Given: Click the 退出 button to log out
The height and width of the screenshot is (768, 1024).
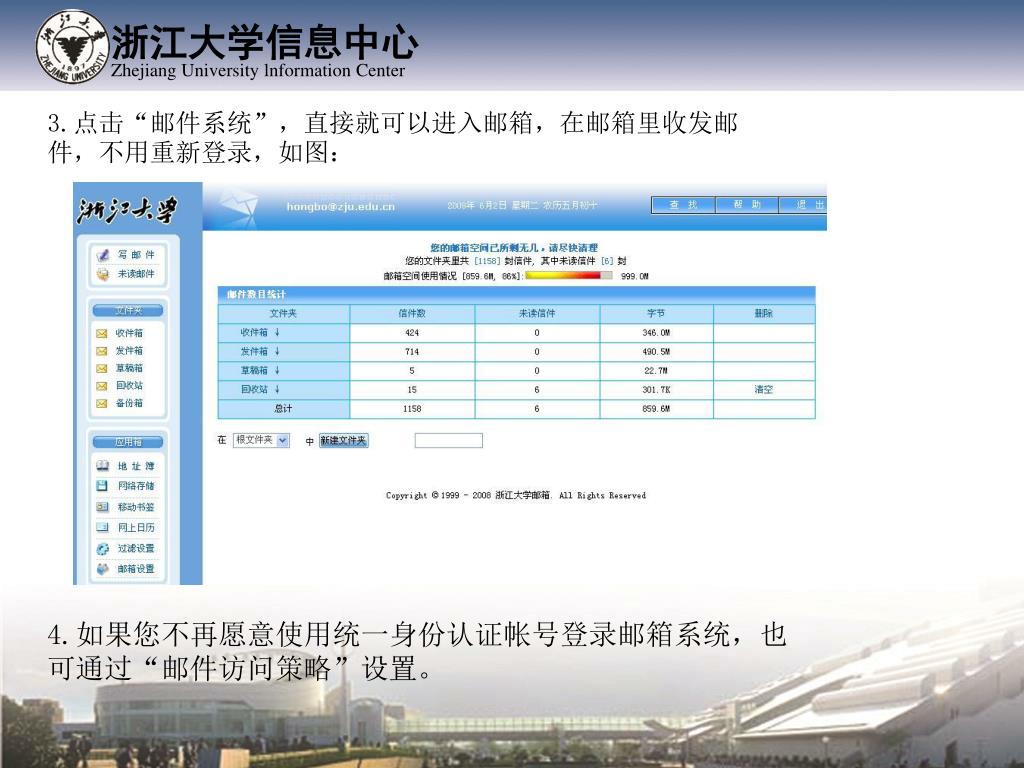Looking at the screenshot, I should pos(804,205).
